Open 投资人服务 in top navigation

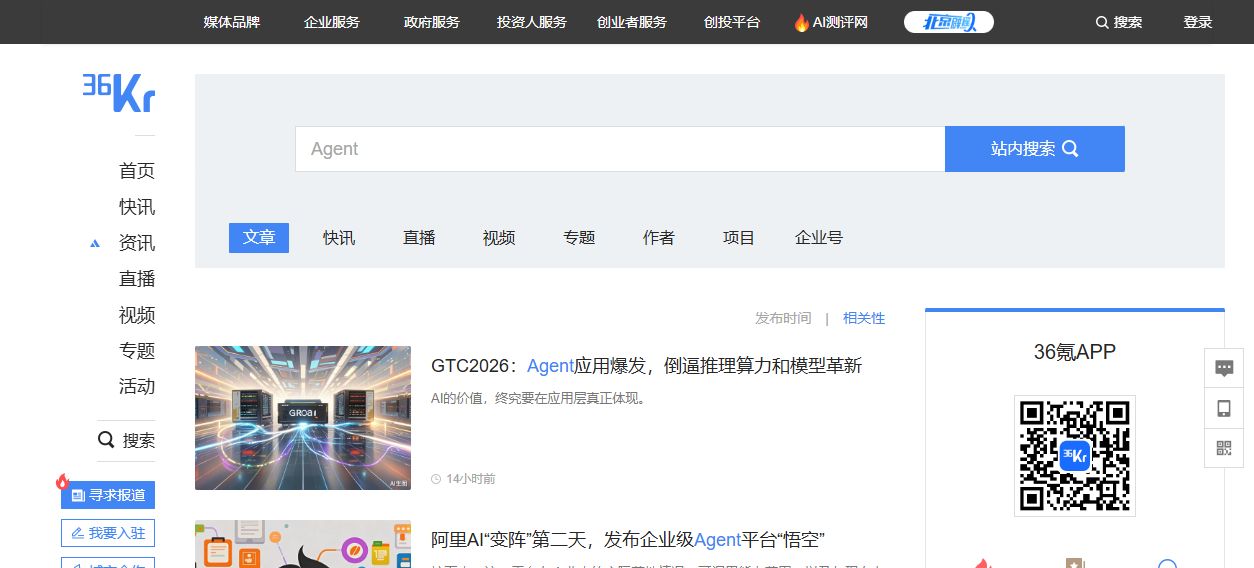click(x=532, y=22)
